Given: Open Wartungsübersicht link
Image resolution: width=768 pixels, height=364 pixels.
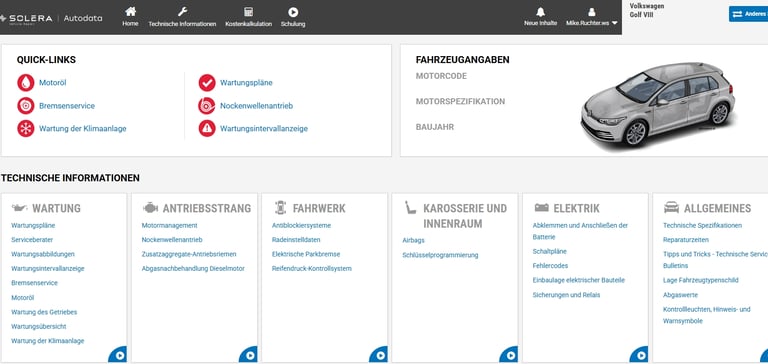Looking at the screenshot, I should point(39,326).
